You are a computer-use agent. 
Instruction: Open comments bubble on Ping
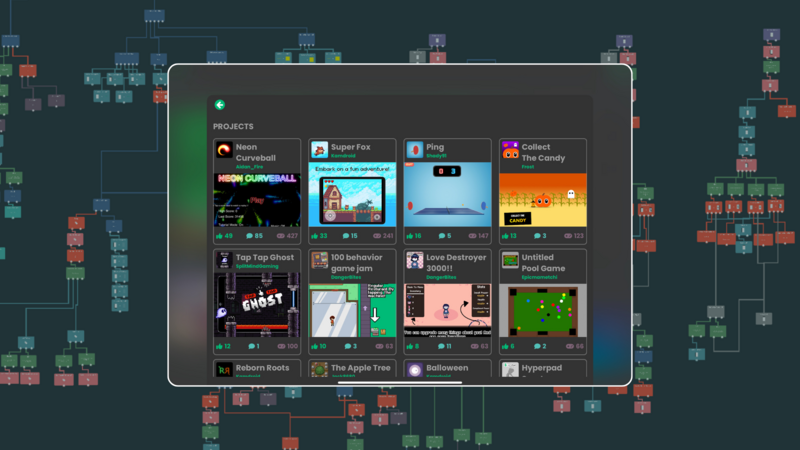point(442,236)
